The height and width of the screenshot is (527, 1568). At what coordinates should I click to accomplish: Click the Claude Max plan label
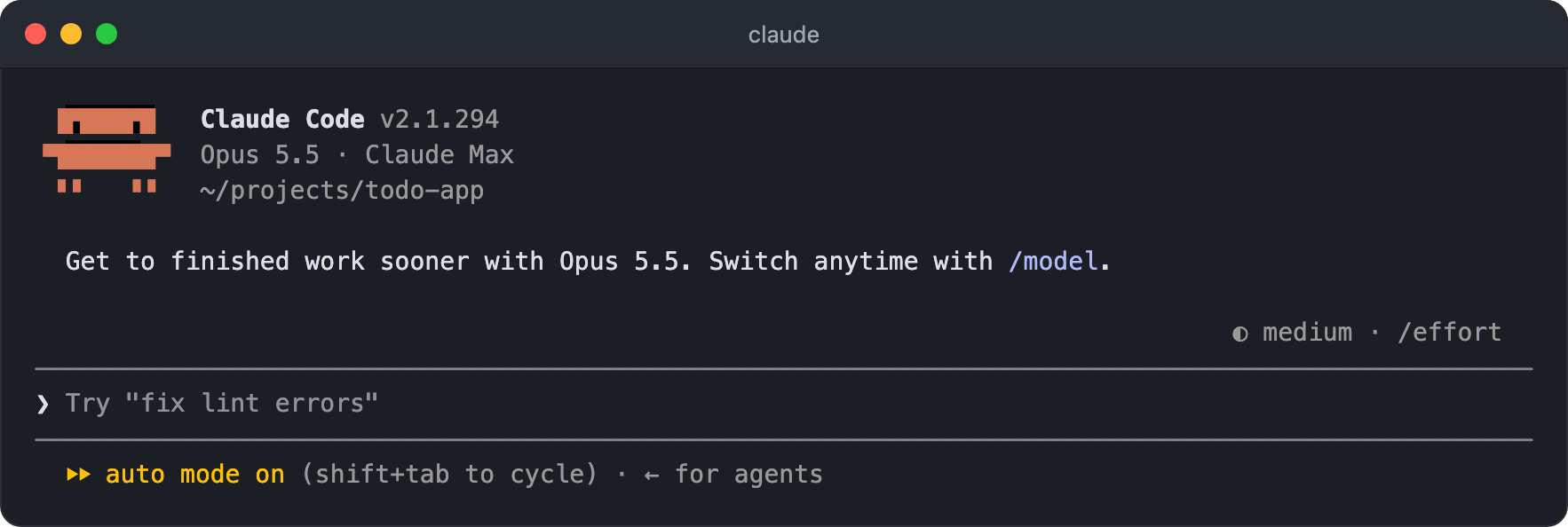[x=440, y=154]
